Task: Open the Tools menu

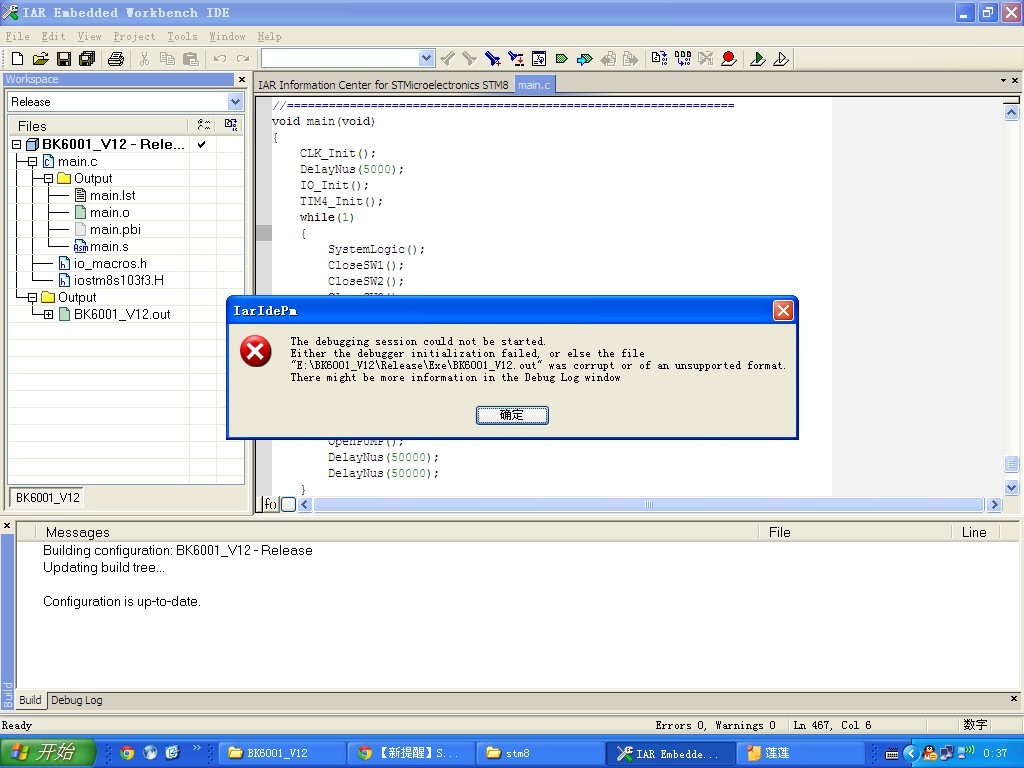Action: point(182,37)
